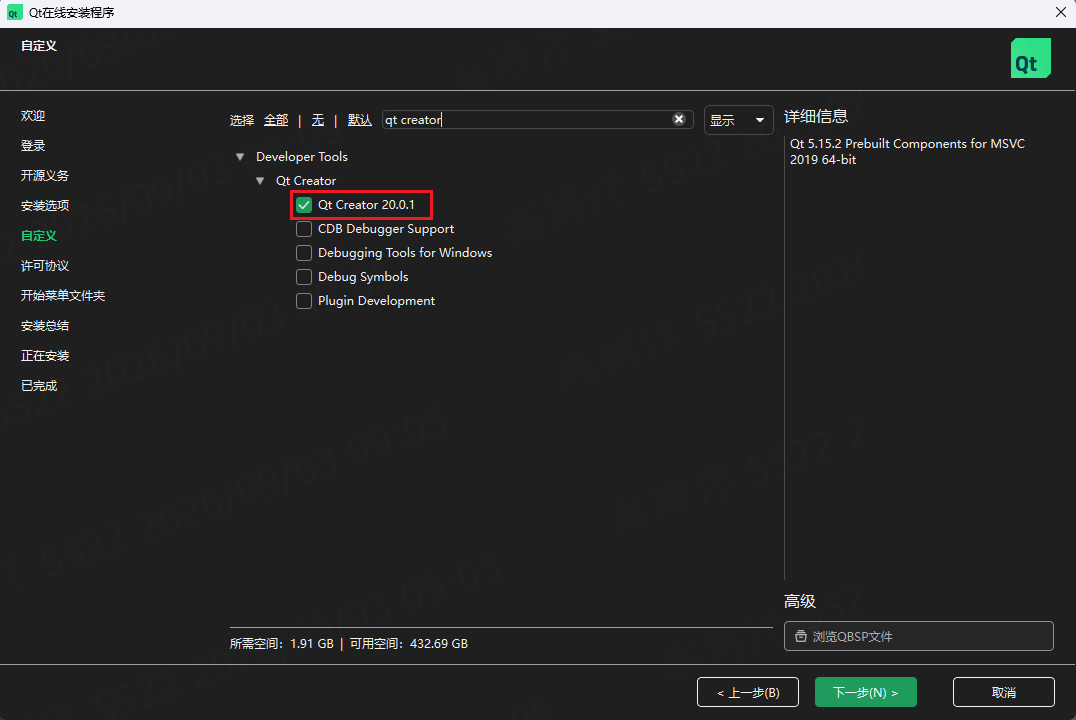Select 开始菜单文件夹 in the sidebar
1076x720 pixels.
pyautogui.click(x=62, y=296)
